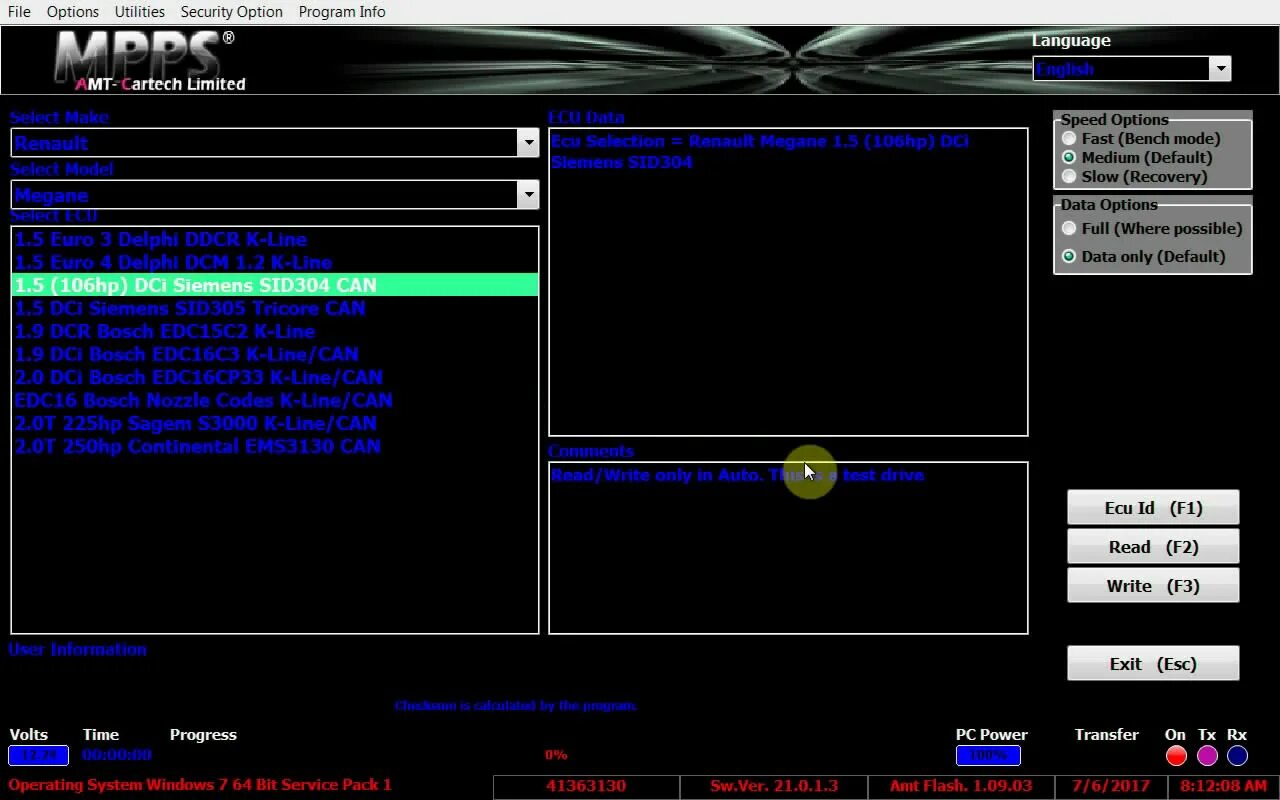Click the blue Volts reading display
This screenshot has height=800, width=1280.
coord(38,756)
